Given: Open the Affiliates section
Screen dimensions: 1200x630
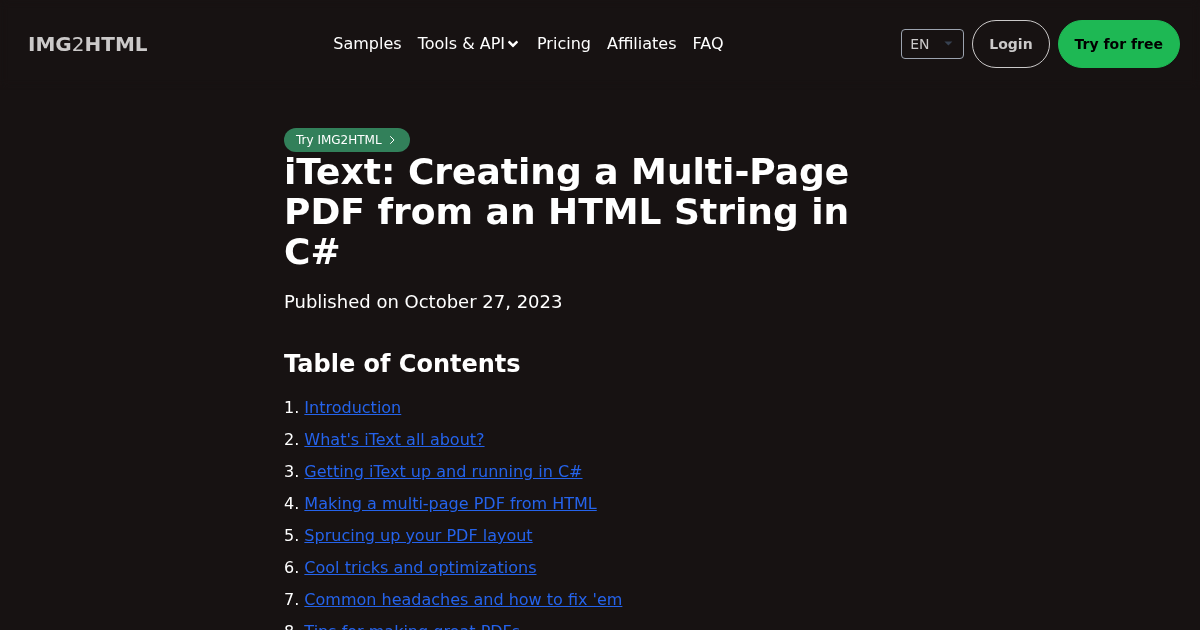Looking at the screenshot, I should tap(641, 44).
